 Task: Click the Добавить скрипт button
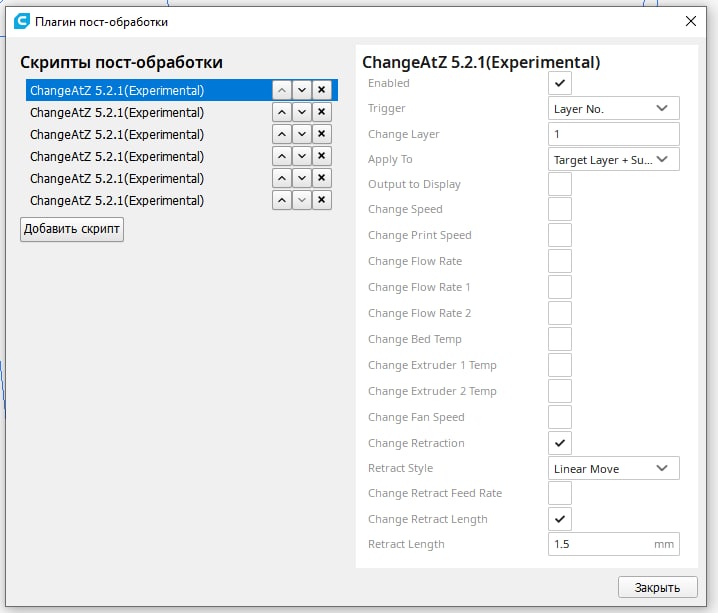pos(72,229)
